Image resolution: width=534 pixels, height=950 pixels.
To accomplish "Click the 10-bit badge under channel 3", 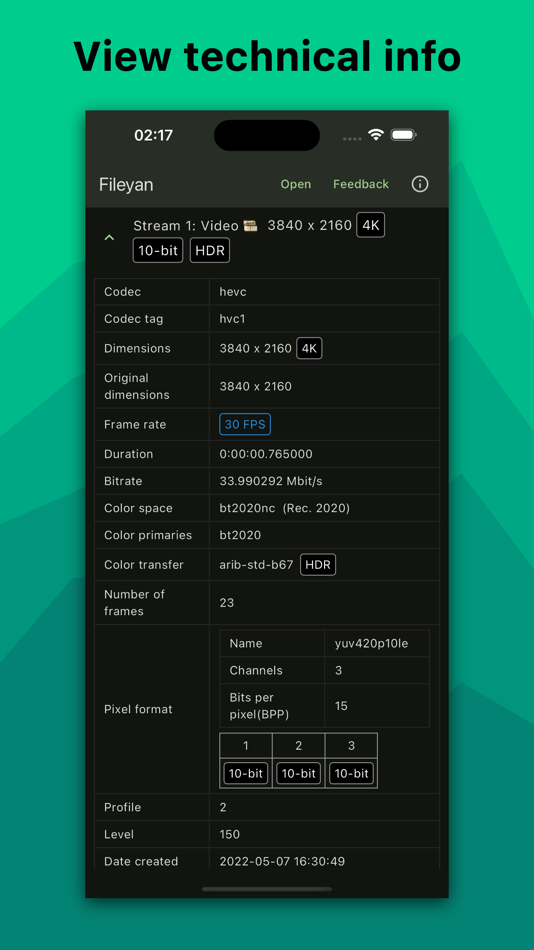I will pyautogui.click(x=351, y=773).
